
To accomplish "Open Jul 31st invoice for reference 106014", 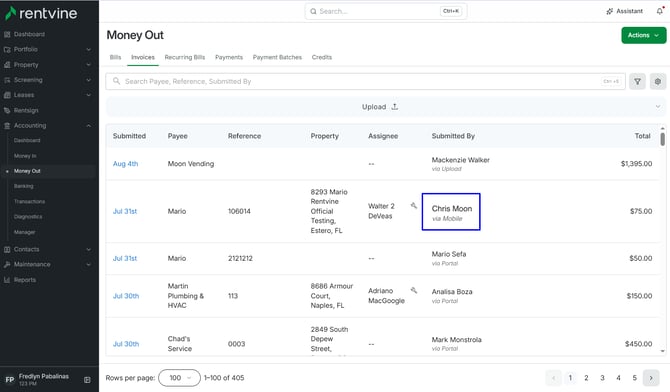I will 125,211.
